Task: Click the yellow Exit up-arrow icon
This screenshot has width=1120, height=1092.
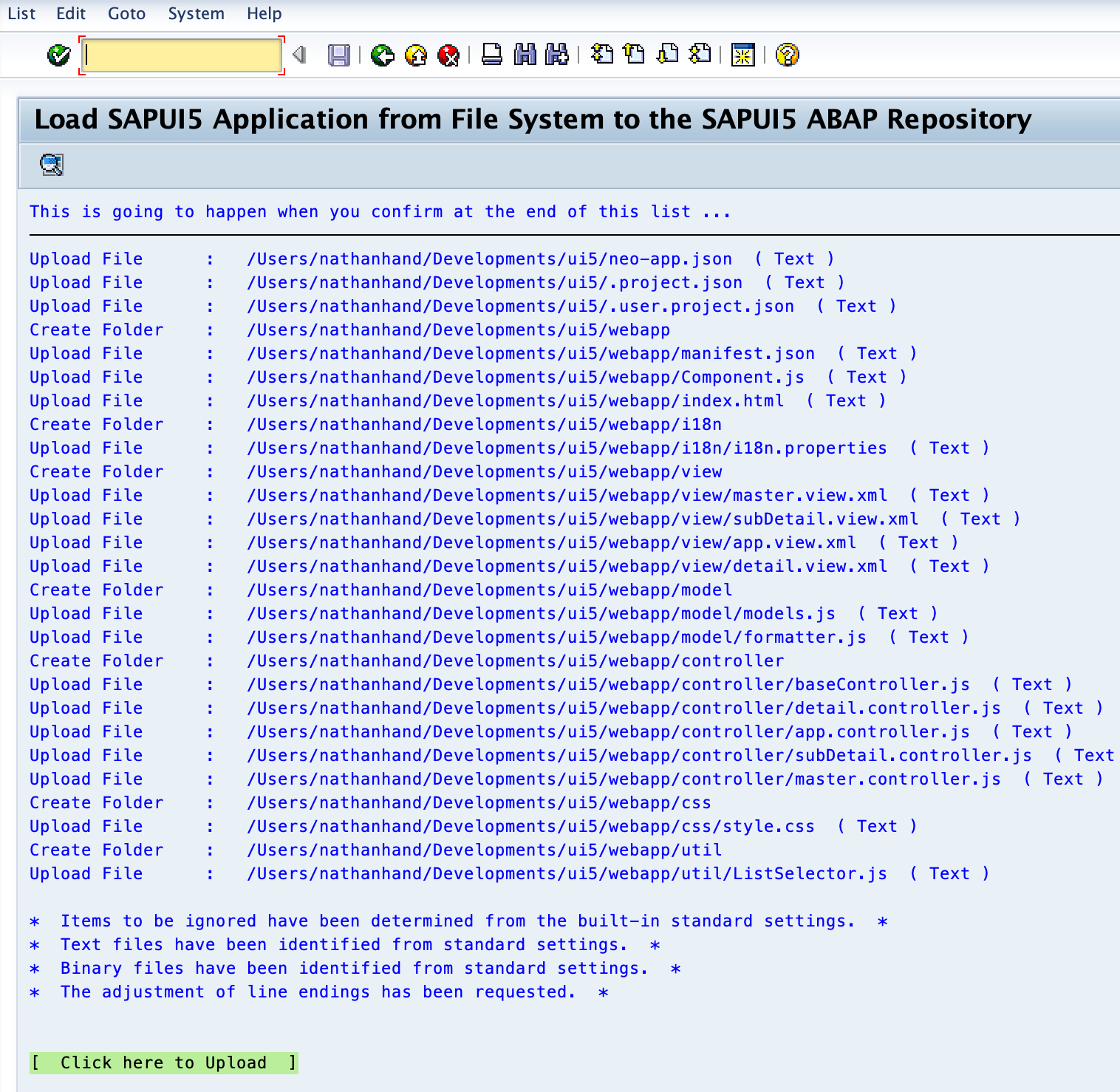Action: click(416, 55)
